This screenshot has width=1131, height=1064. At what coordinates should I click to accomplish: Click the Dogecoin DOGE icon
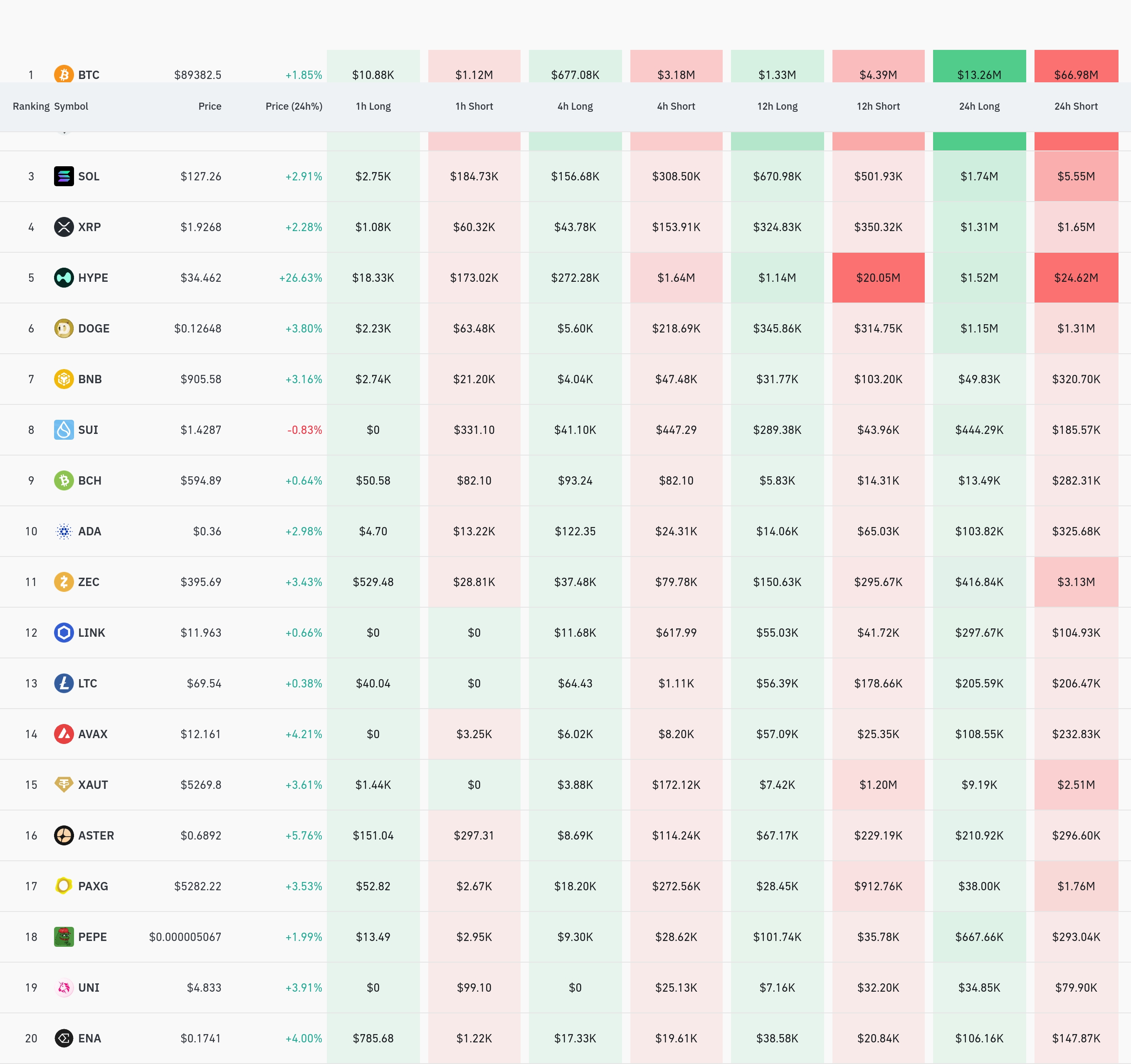point(64,328)
